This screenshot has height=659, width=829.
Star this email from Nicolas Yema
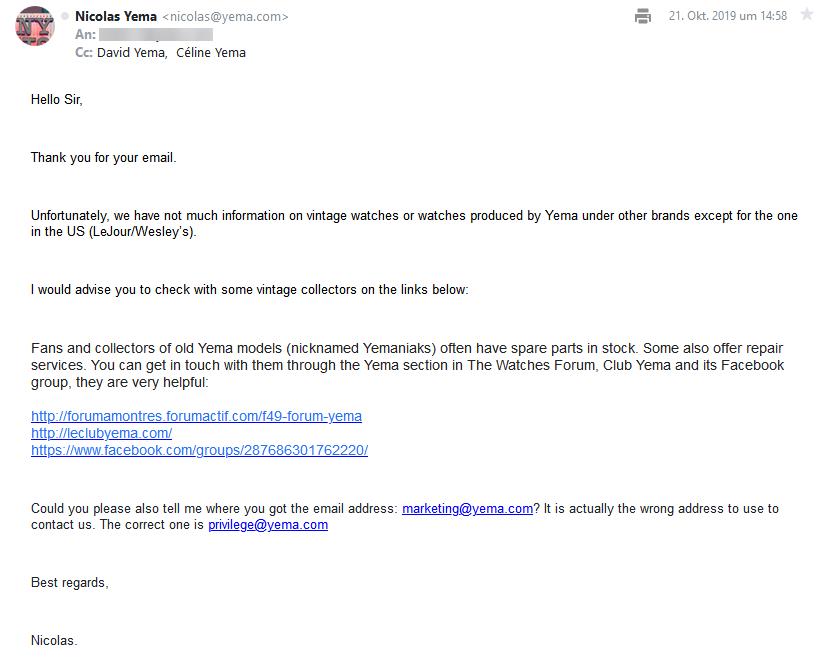pyautogui.click(x=807, y=14)
